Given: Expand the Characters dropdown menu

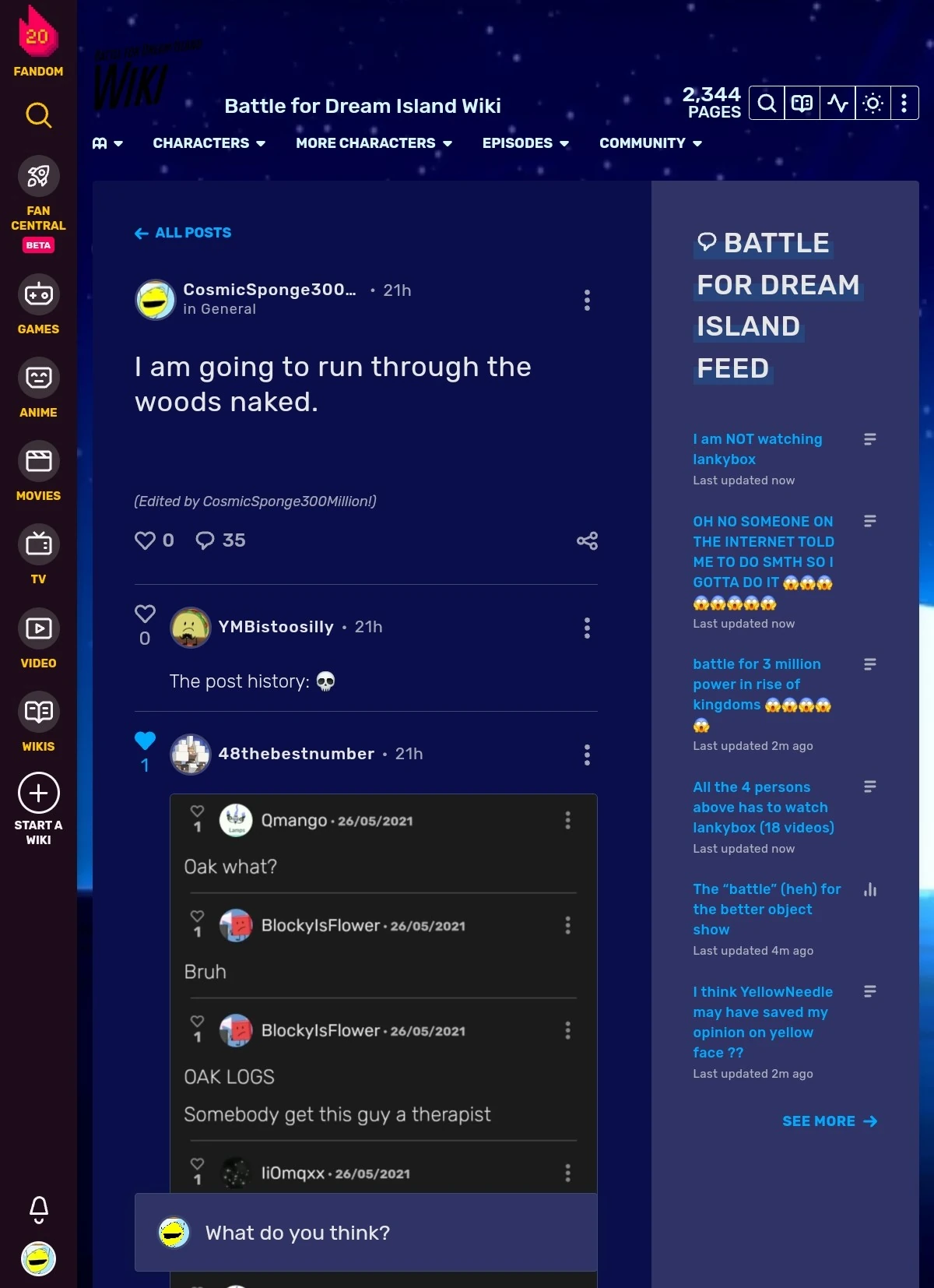Looking at the screenshot, I should [x=209, y=143].
